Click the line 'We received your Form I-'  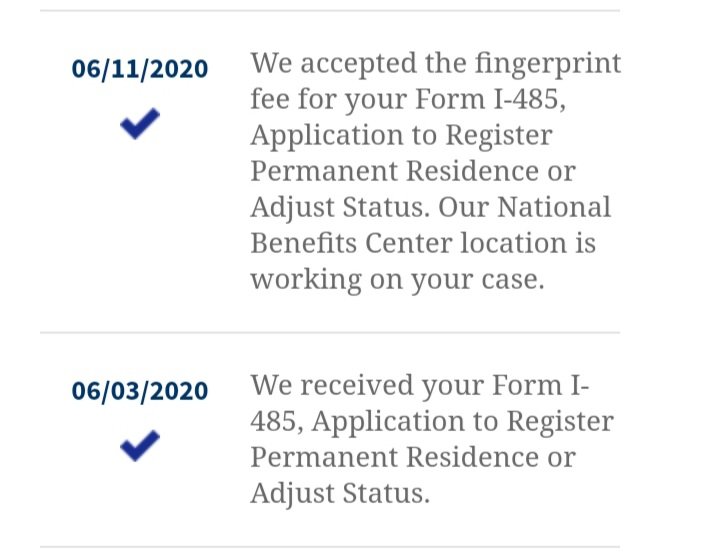tap(420, 385)
